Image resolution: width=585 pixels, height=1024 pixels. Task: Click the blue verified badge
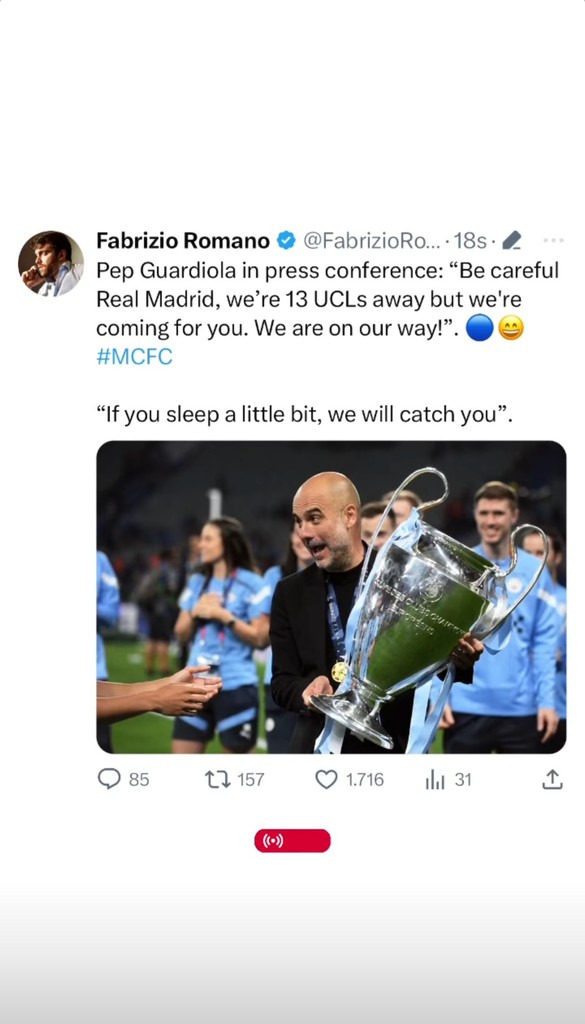coord(286,241)
